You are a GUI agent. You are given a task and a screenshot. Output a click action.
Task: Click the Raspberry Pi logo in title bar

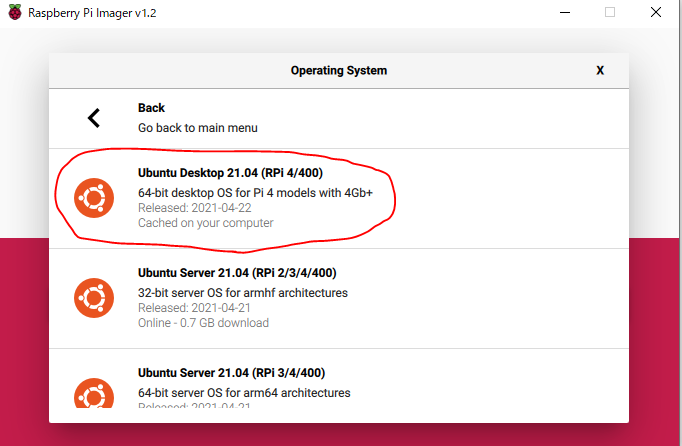coord(15,12)
